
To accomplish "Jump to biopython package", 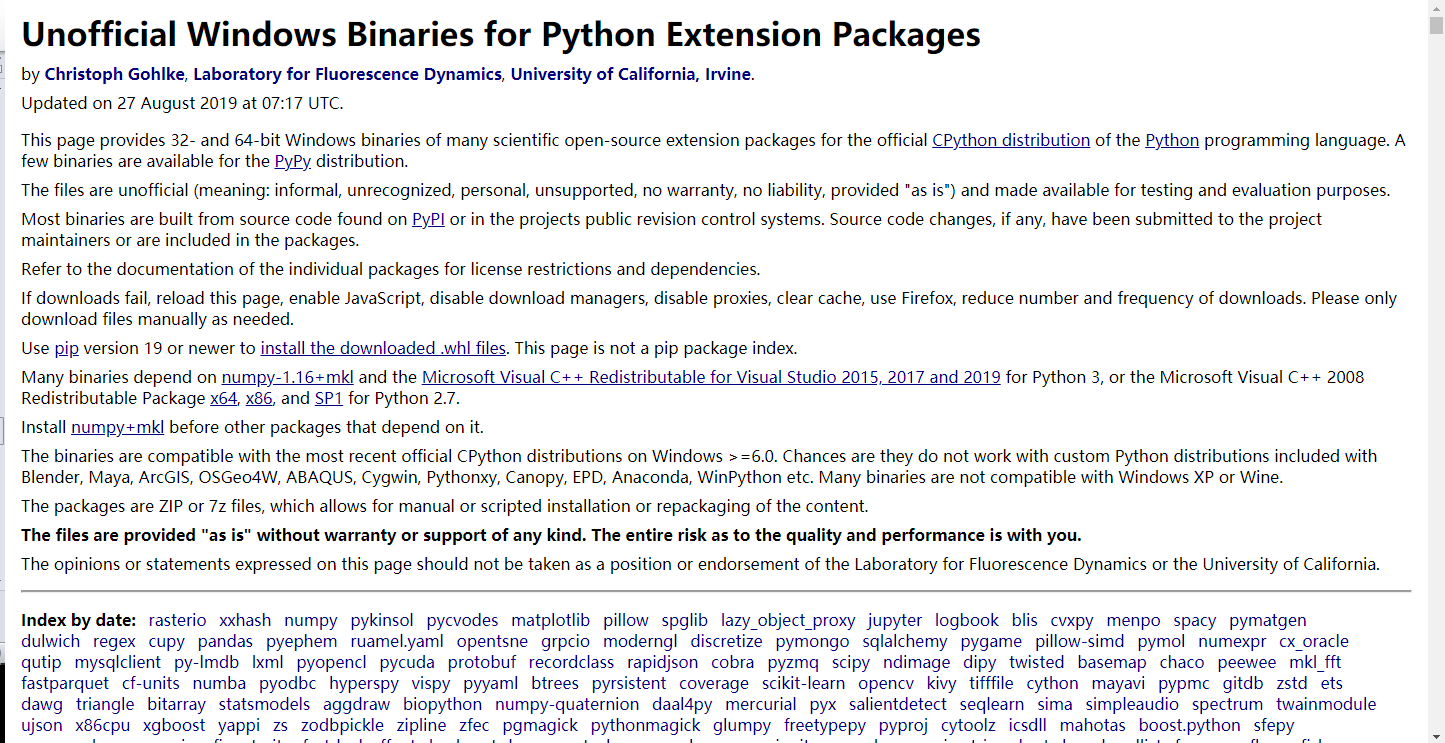I will [443, 704].
